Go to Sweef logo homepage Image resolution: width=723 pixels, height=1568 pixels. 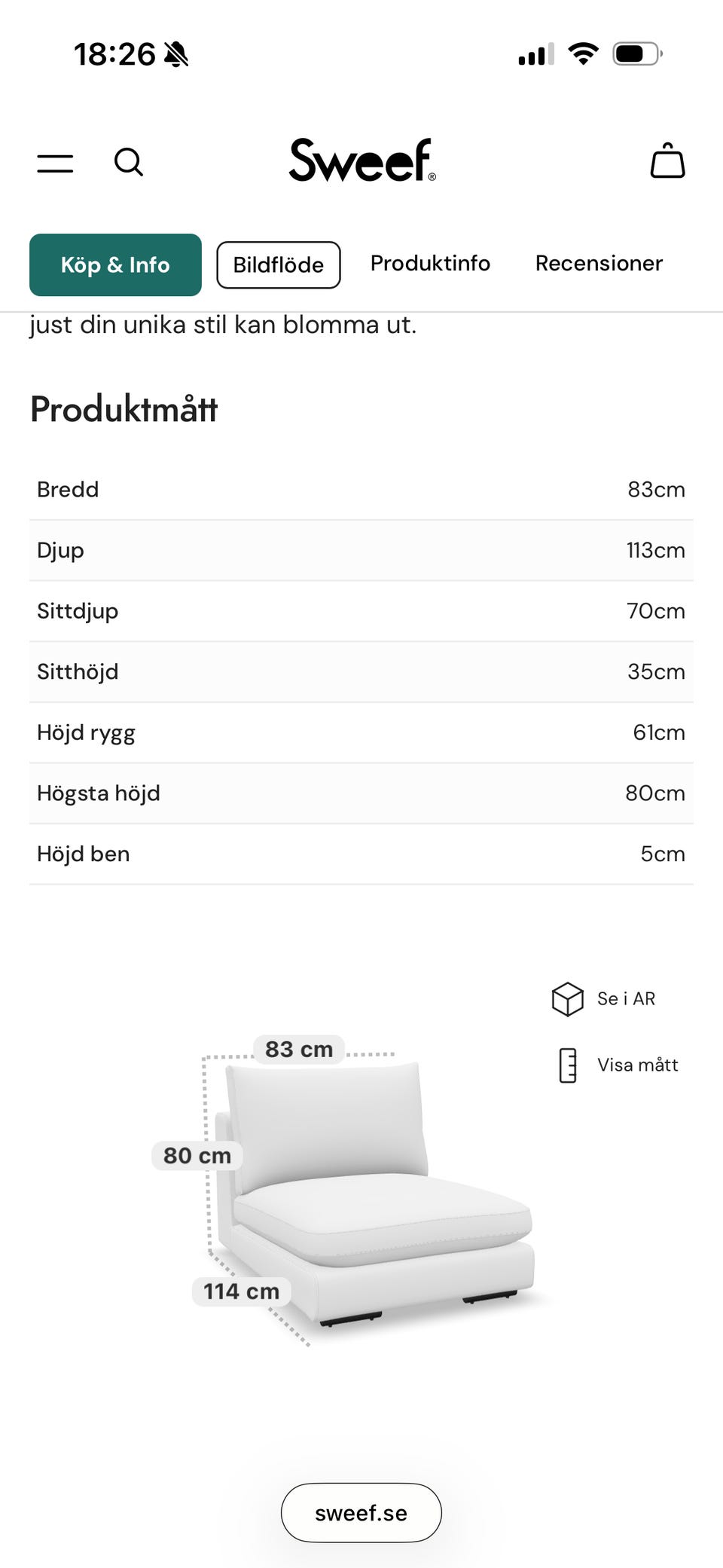point(362,160)
